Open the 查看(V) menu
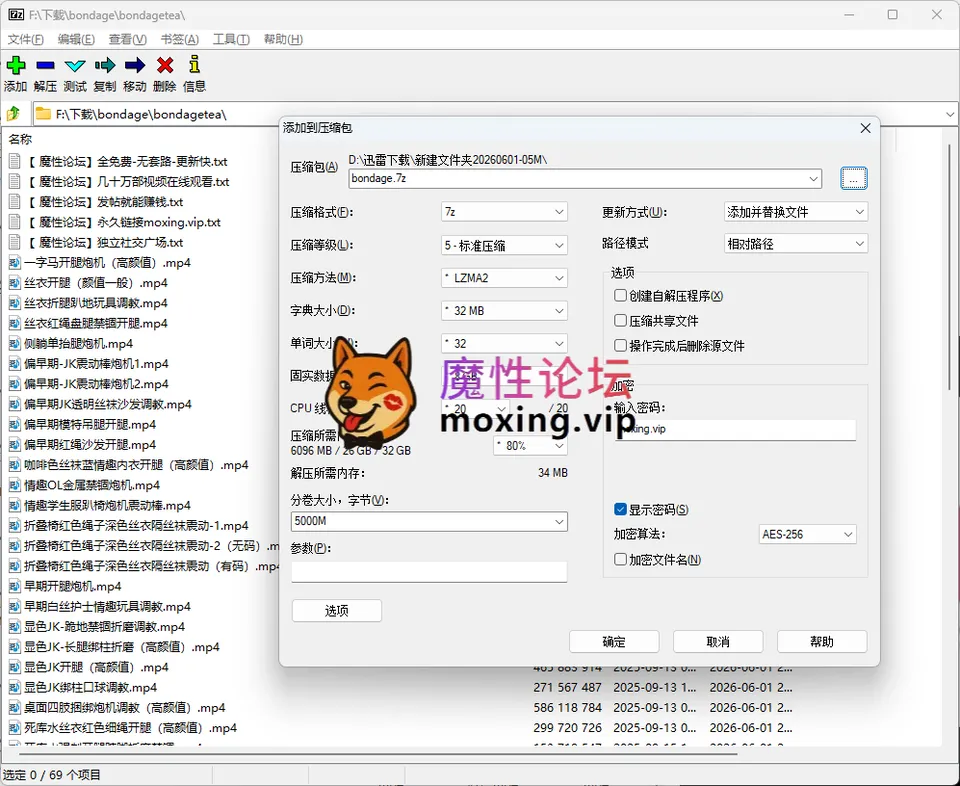 127,39
